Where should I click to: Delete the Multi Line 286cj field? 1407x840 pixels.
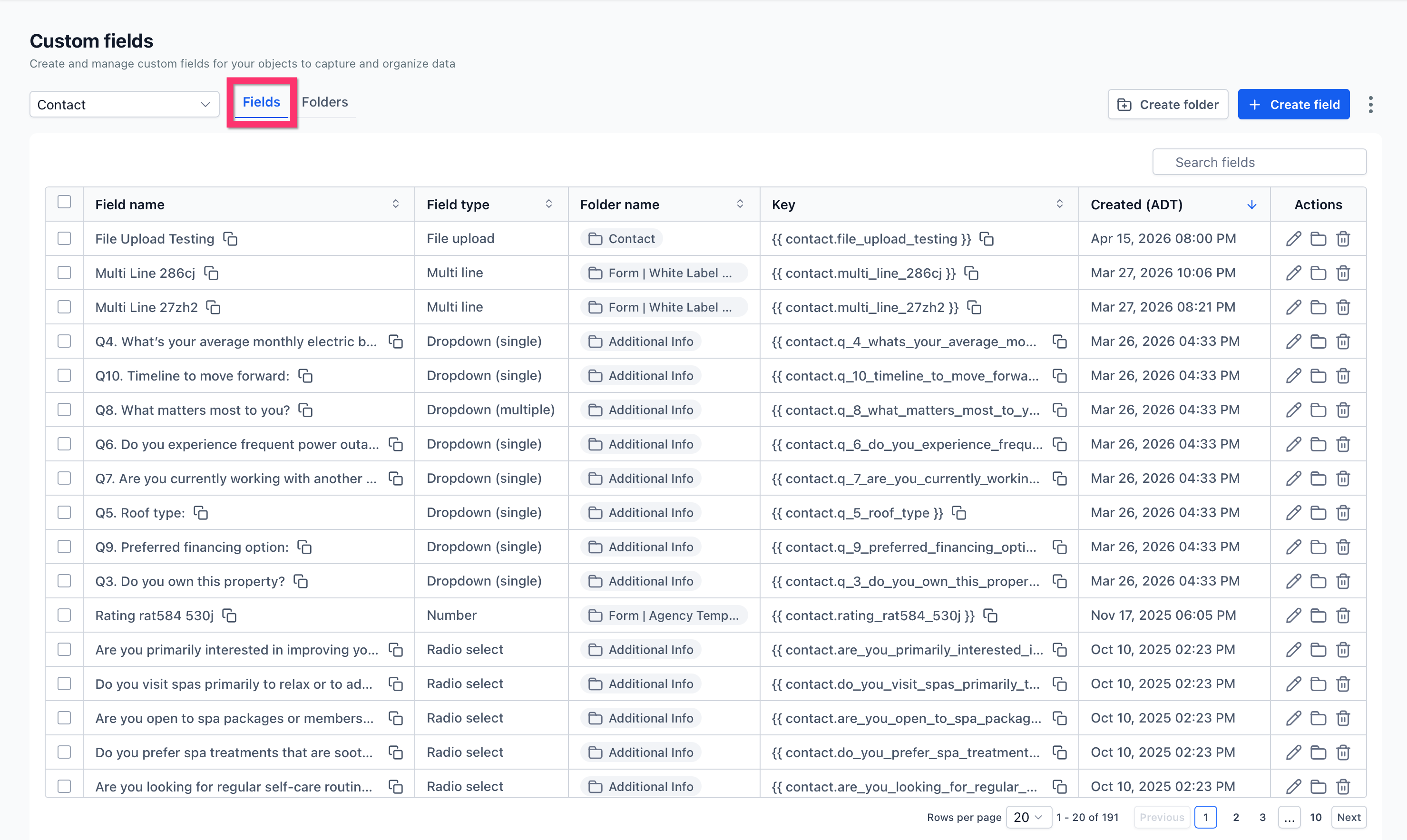click(1343, 273)
